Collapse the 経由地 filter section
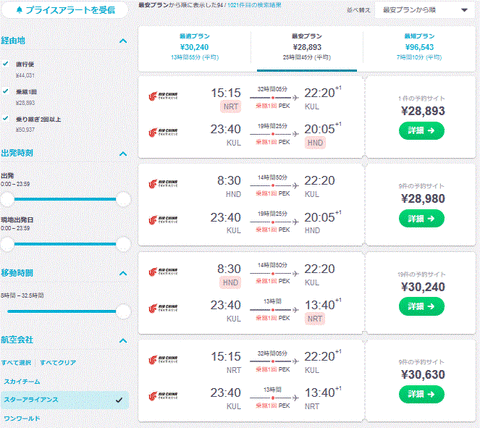480x428 pixels. (123, 41)
